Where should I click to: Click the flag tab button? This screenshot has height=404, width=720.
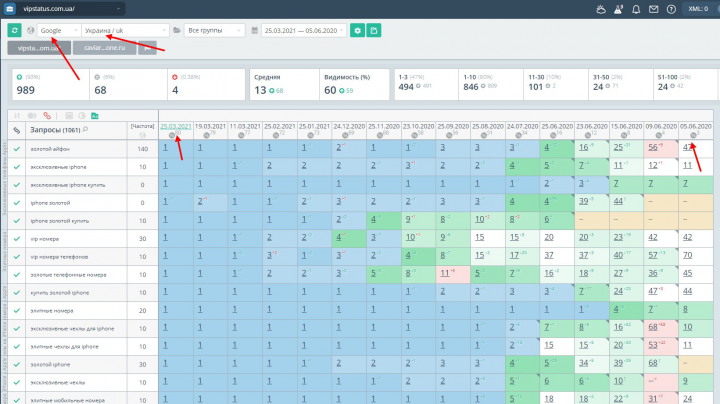147,48
